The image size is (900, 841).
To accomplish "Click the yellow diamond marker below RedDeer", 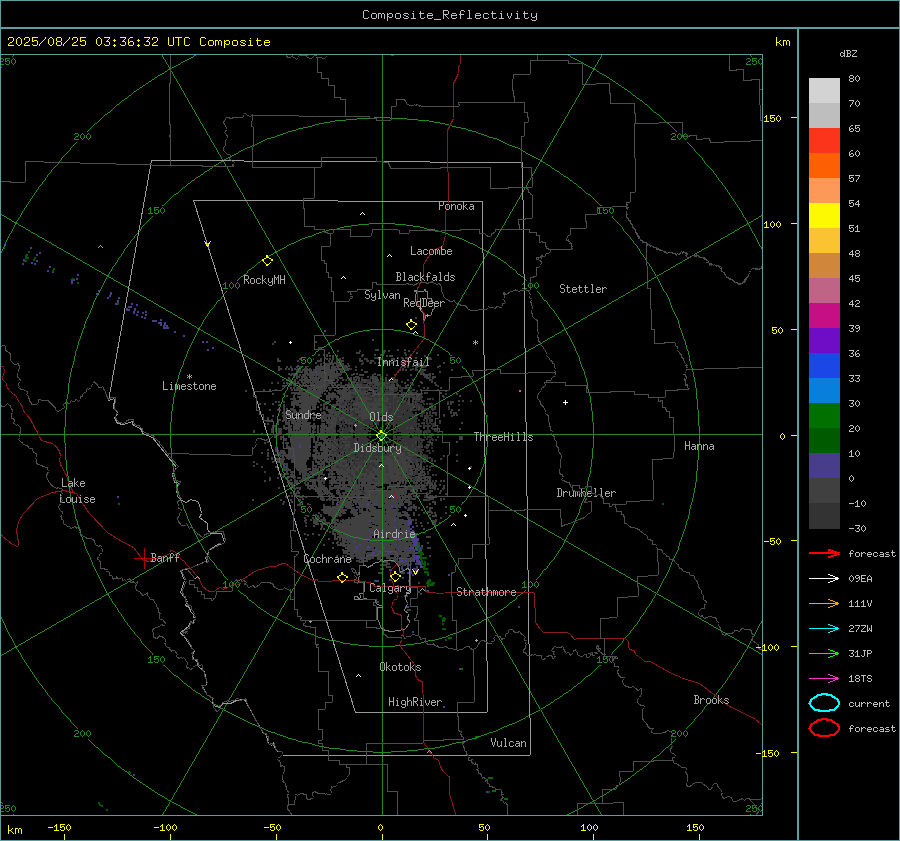I will pos(412,325).
